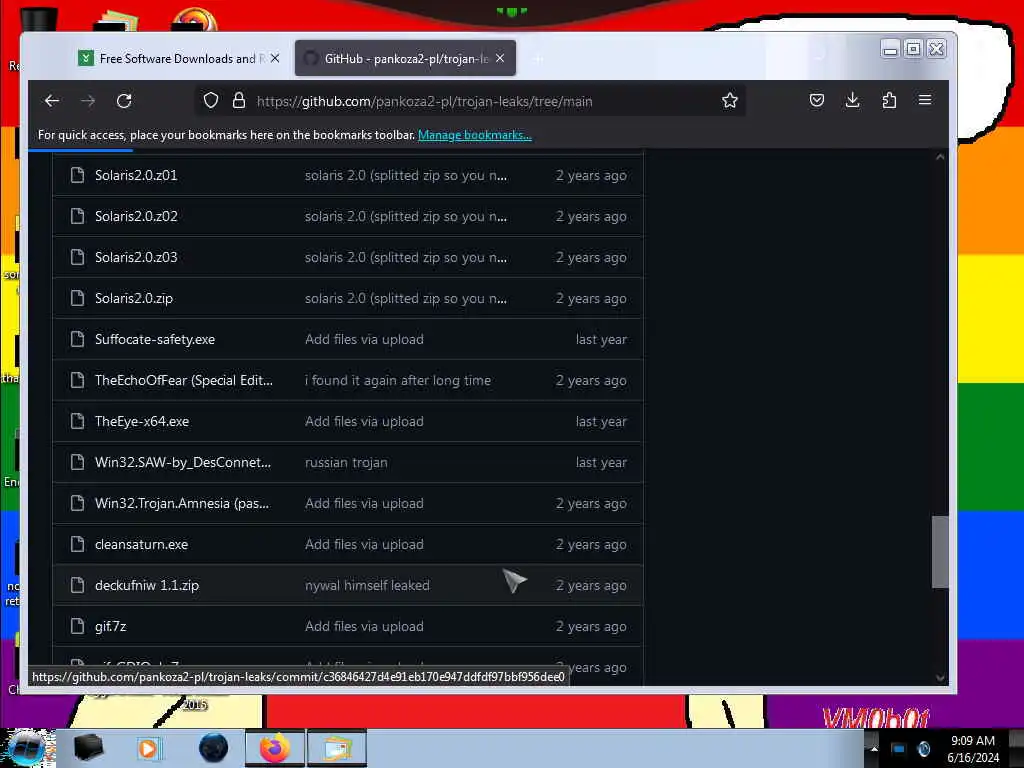
Task: Open Solaris2.0.z01 'solaris 2.0 (splitted zip' commit
Action: tap(406, 175)
